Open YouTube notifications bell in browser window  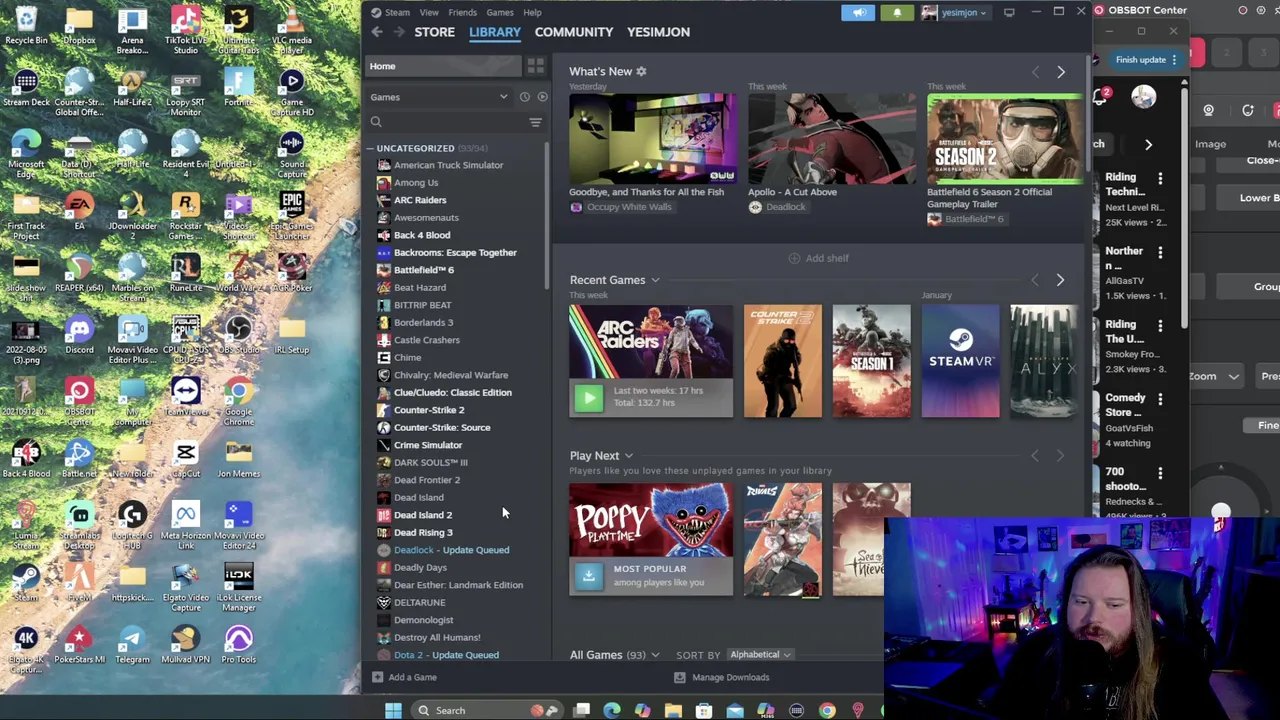(x=1101, y=97)
